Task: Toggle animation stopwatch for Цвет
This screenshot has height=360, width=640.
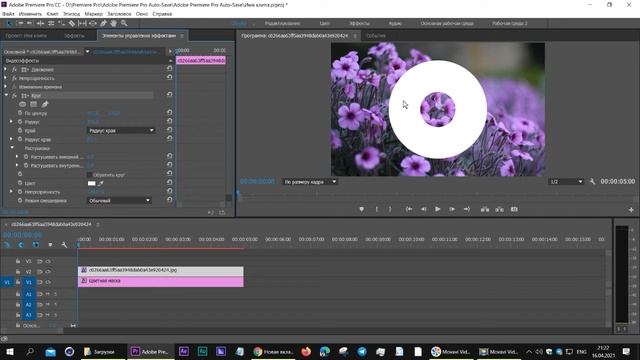Action: click(x=20, y=183)
